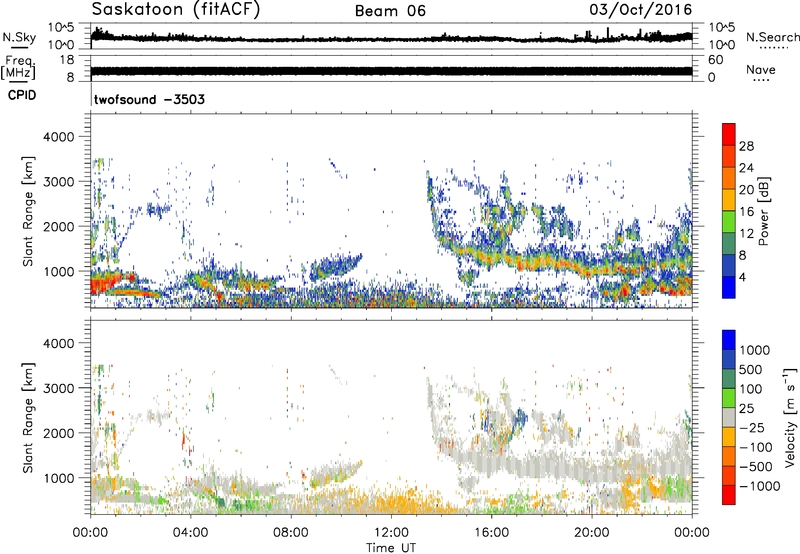
Task: Click the '16:00' time axis tick
Action: click(x=491, y=533)
